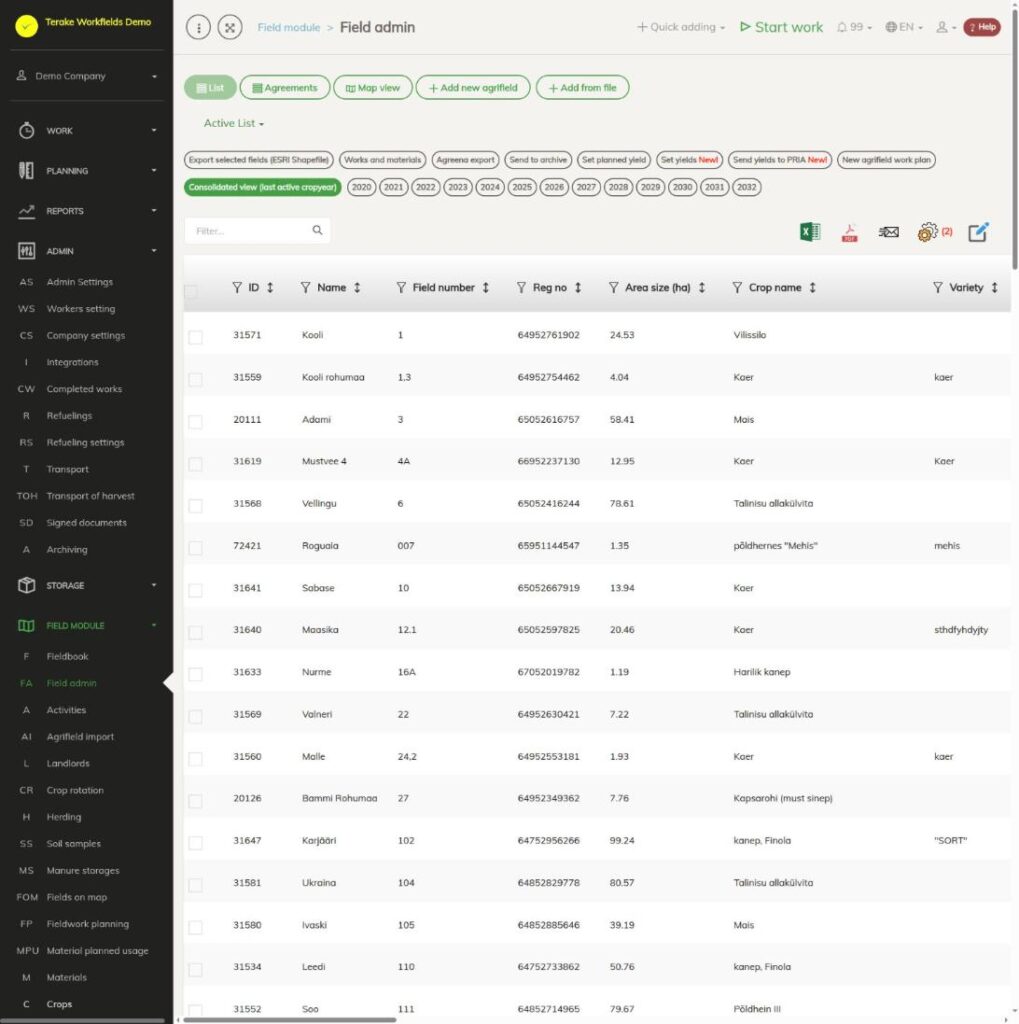1019x1024 pixels.
Task: Open the three-dot menu in the header
Action: click(199, 27)
